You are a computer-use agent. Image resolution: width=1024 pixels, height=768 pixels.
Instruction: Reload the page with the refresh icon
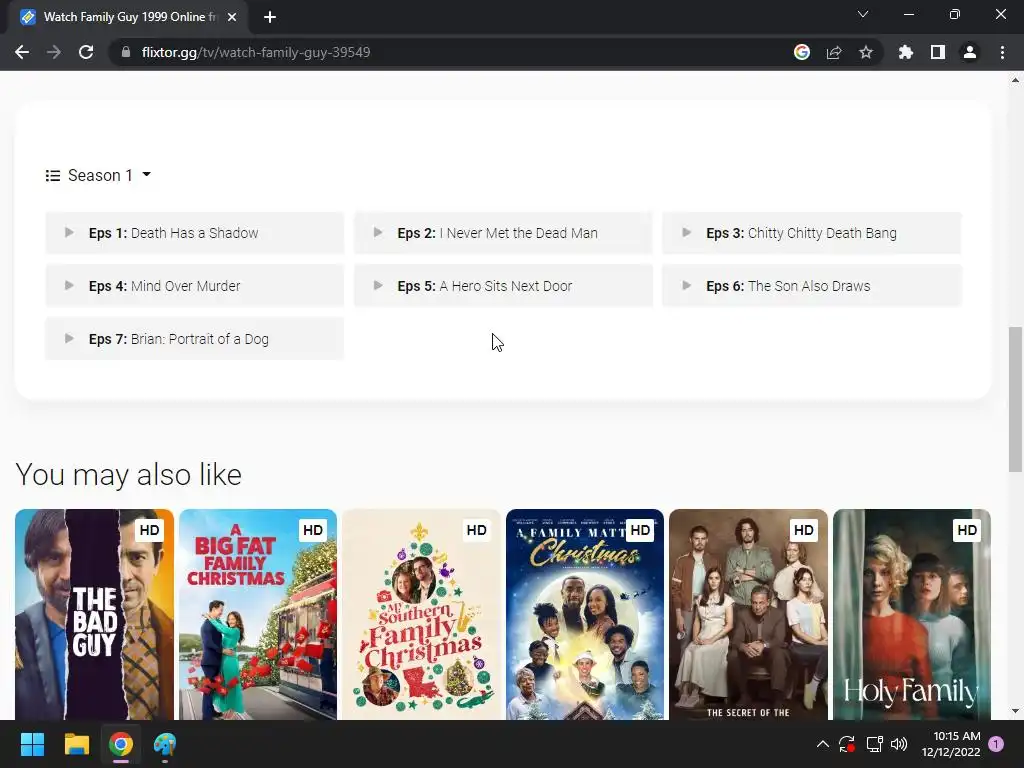point(86,52)
